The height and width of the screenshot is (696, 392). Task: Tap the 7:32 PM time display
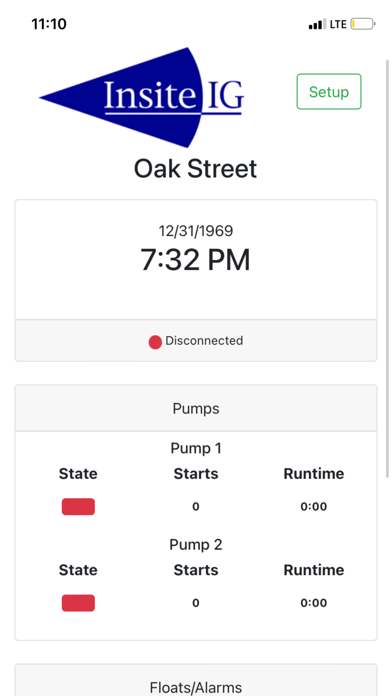coord(196,260)
